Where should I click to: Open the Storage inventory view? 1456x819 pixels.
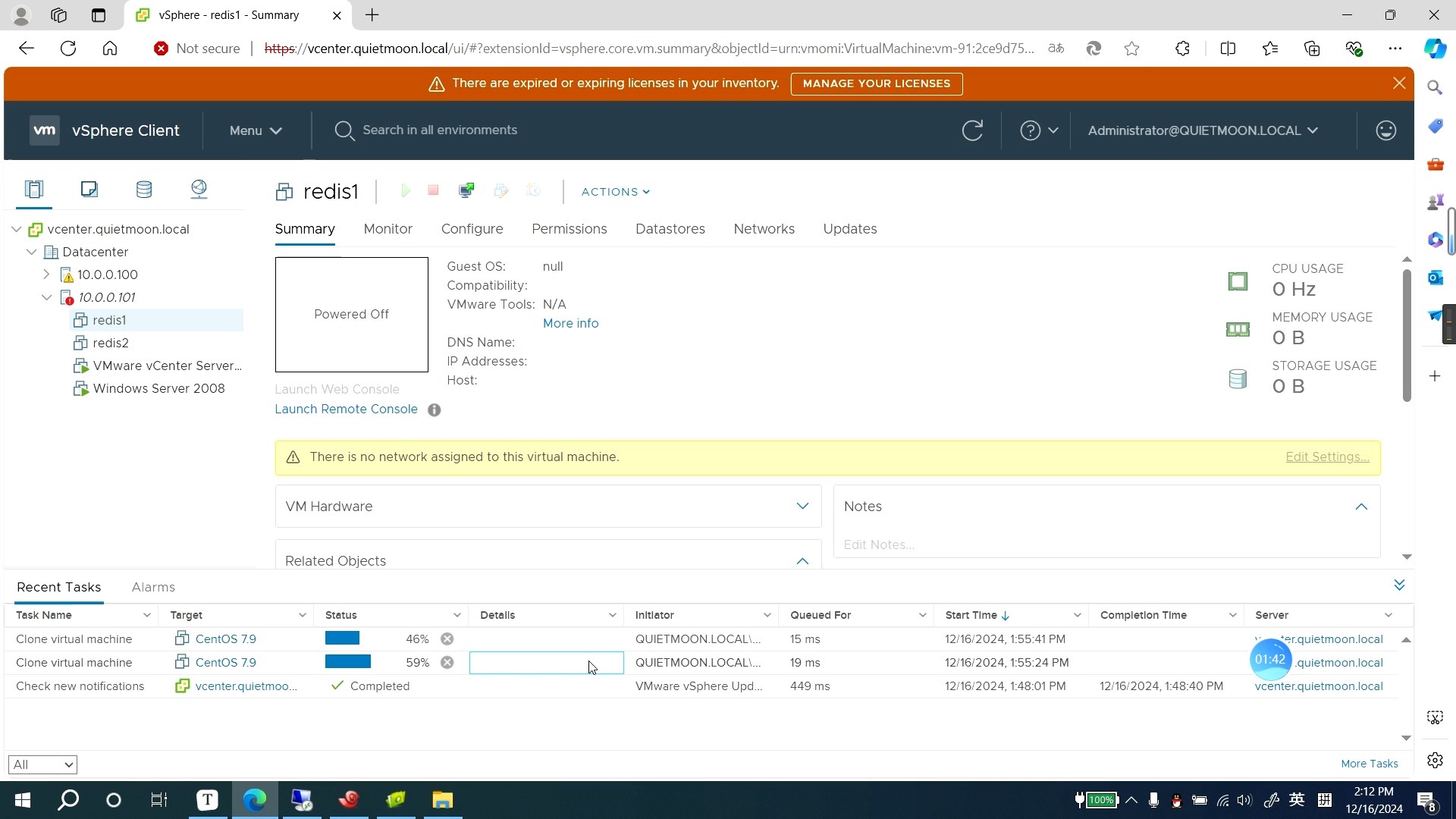[144, 189]
